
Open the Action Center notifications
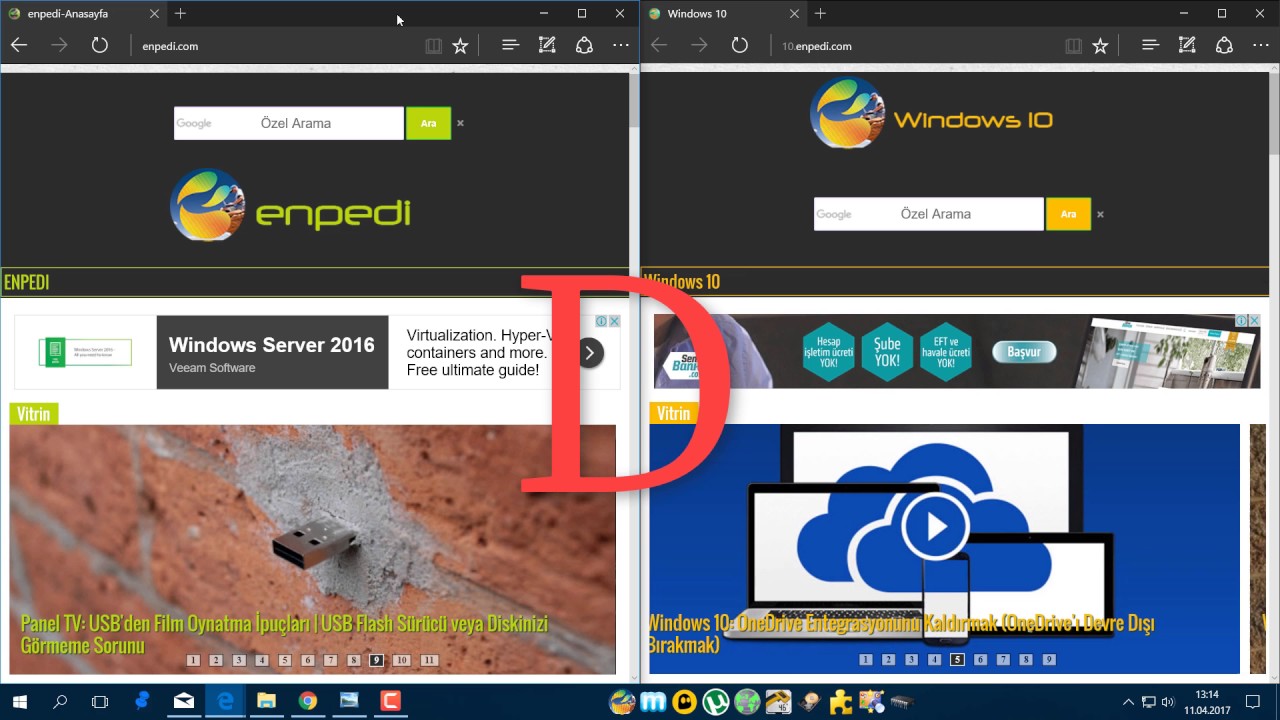pyautogui.click(x=1252, y=702)
